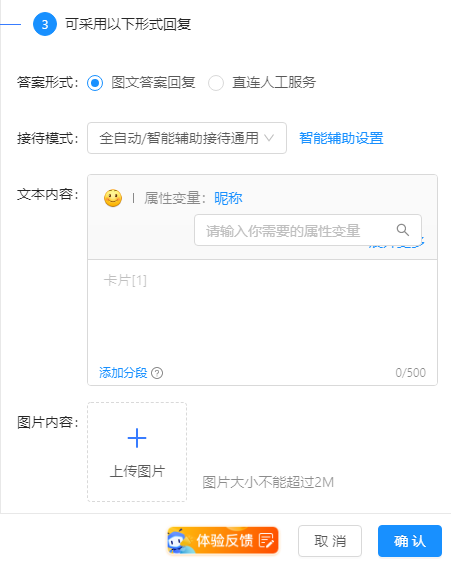Screen dimensions: 451x565
Task: Open the 体验反馈 feedback button
Action: 223,540
